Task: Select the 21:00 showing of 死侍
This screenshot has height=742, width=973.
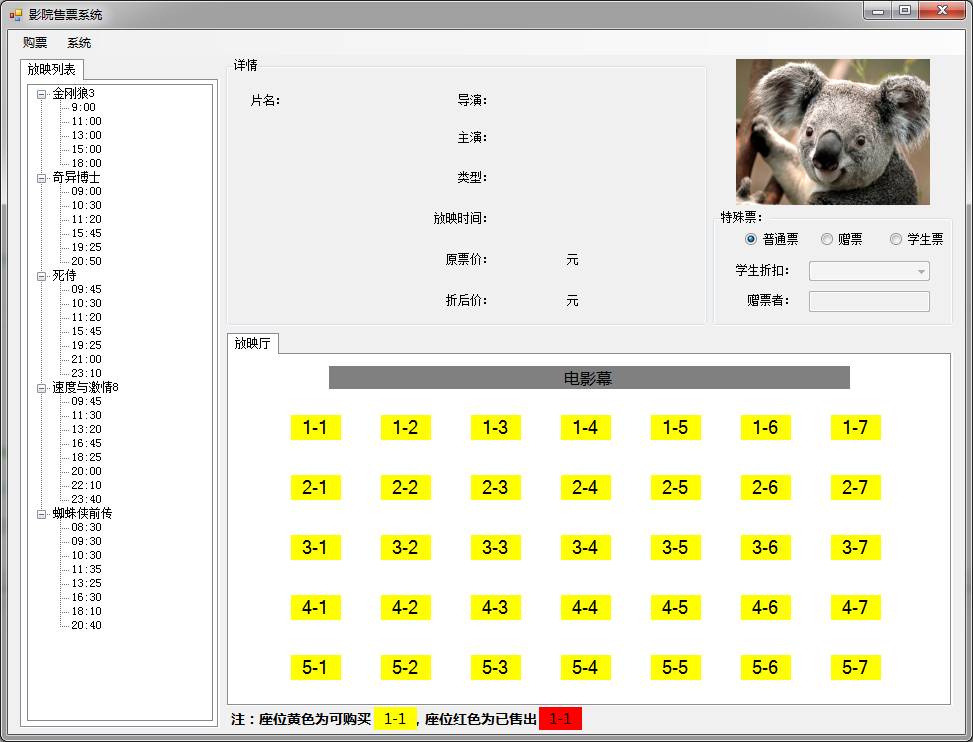Action: coord(86,359)
